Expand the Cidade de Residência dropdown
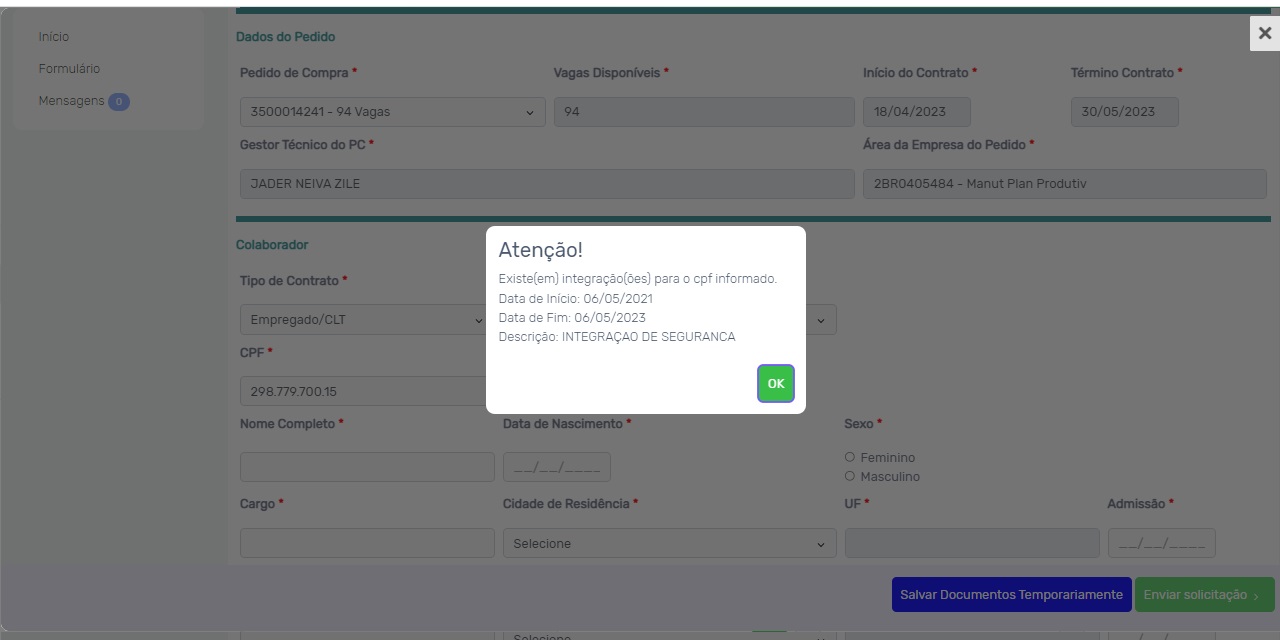The height and width of the screenshot is (640, 1280). 669,544
